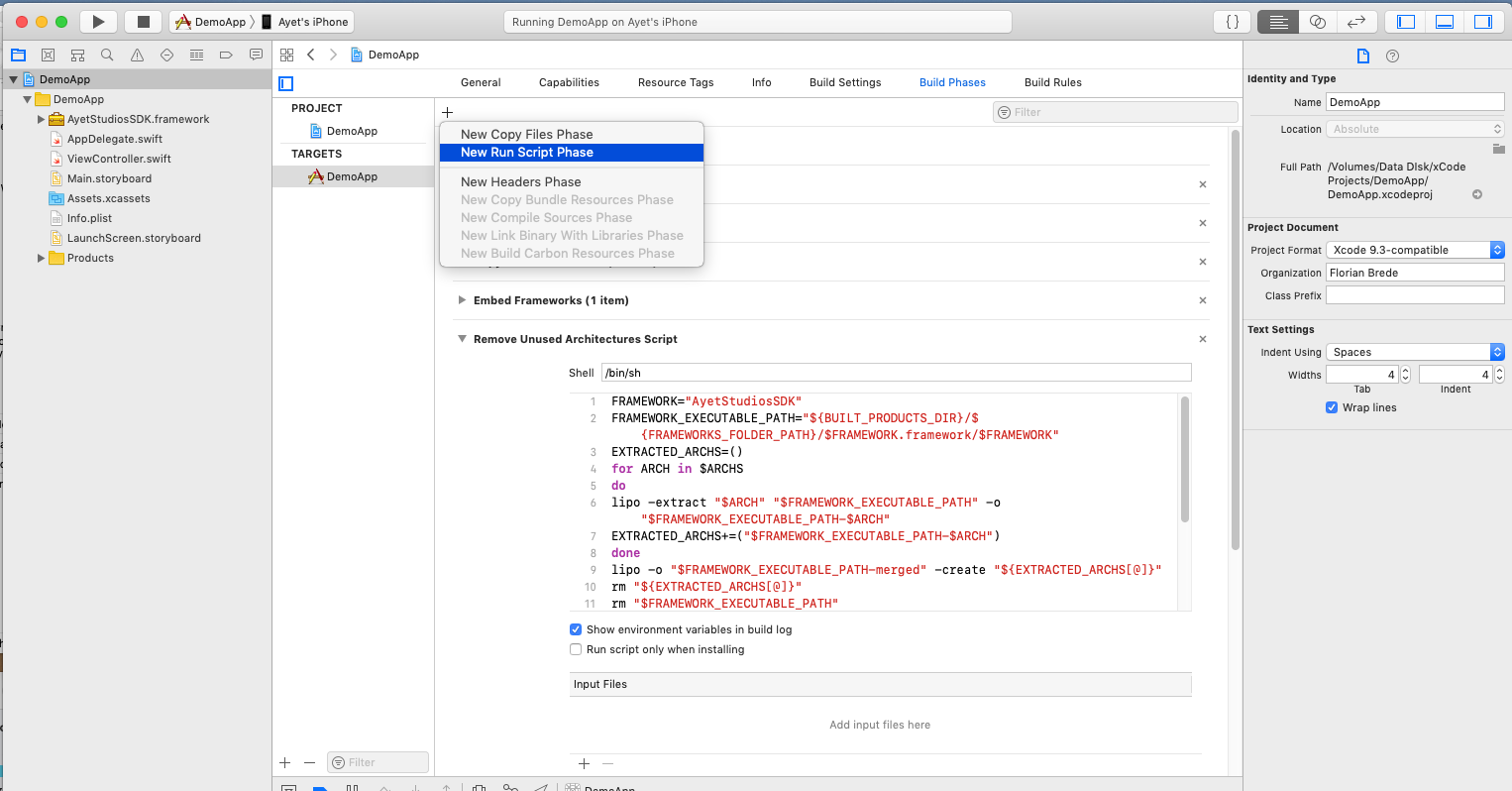This screenshot has width=1512, height=791.
Task: Add a new target with plus
Action: (285, 762)
